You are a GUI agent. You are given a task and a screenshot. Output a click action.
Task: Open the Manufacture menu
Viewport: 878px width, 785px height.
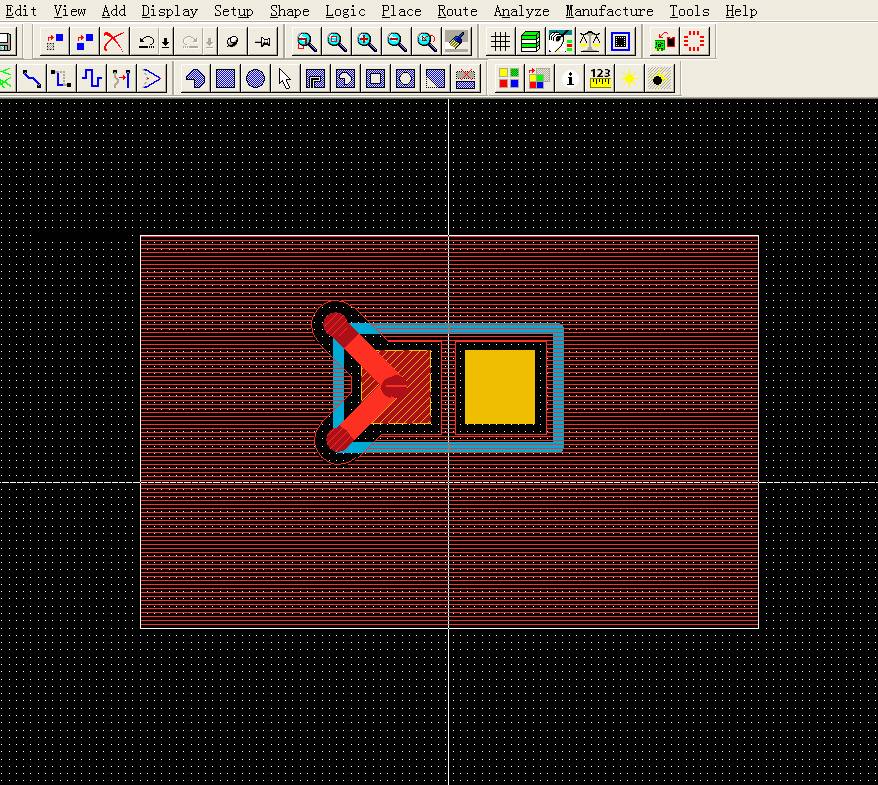609,11
